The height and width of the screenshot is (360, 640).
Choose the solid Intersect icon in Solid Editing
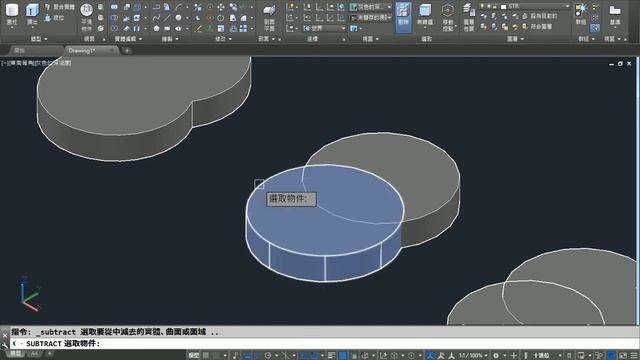tap(114, 29)
